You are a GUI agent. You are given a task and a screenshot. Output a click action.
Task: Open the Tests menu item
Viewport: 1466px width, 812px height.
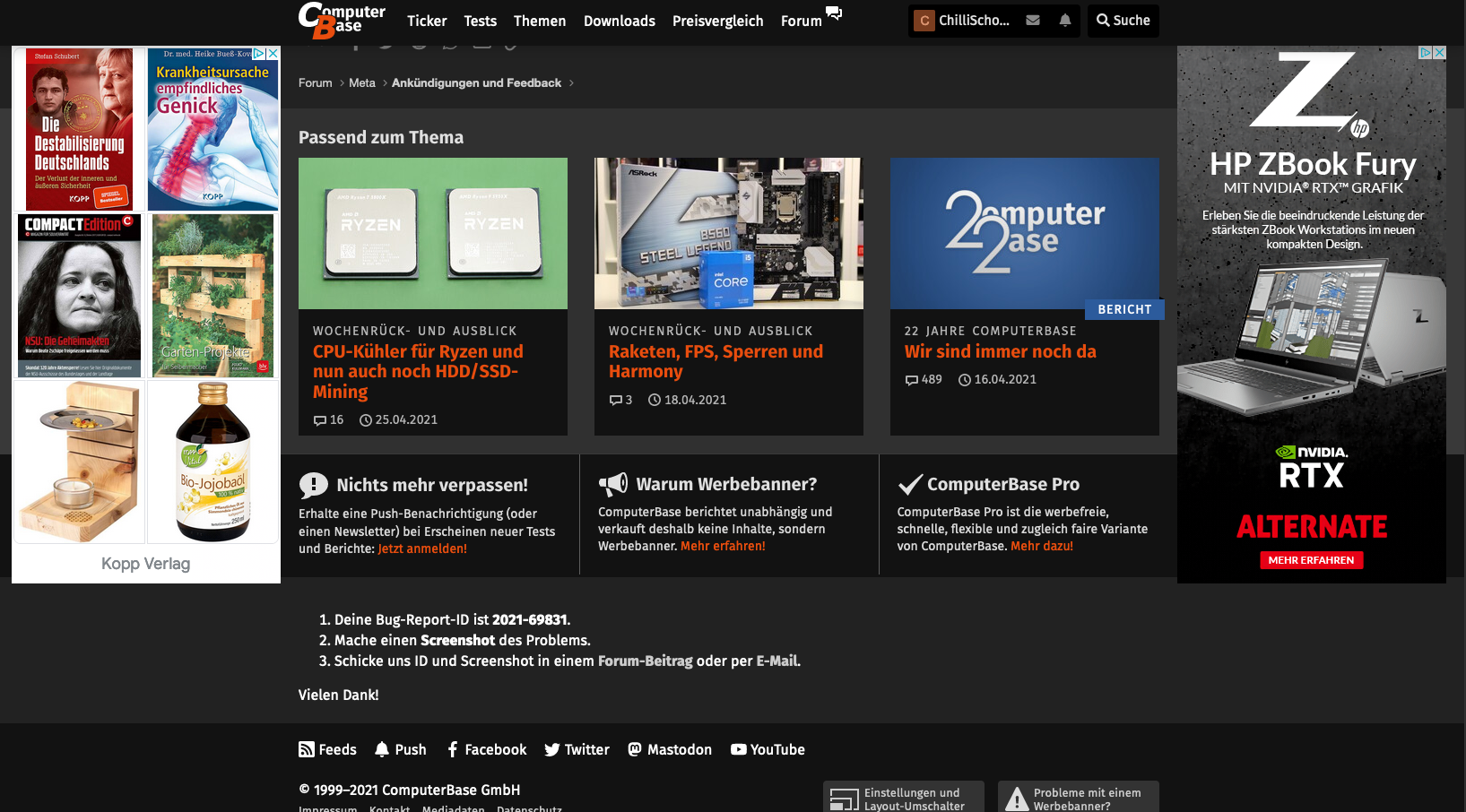pyautogui.click(x=480, y=21)
